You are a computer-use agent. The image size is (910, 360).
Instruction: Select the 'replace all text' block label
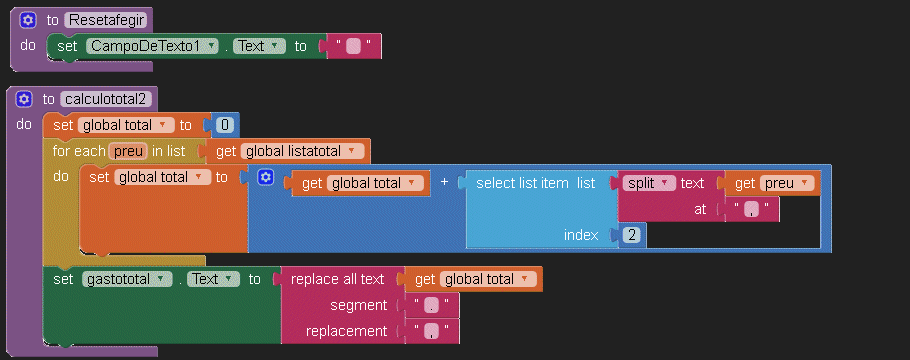(x=338, y=279)
